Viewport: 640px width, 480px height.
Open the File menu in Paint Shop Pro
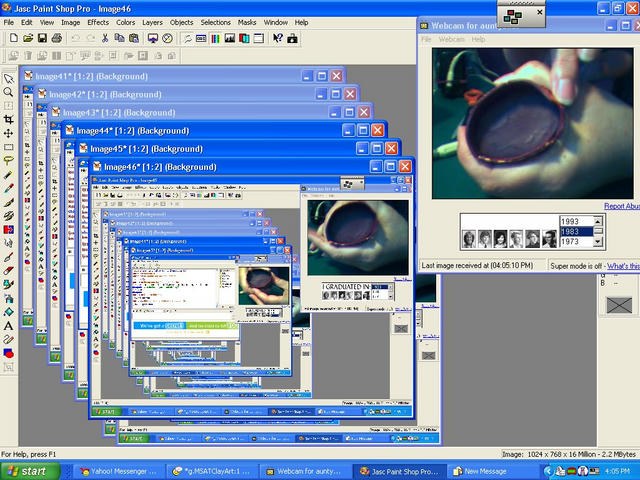pyautogui.click(x=9, y=22)
